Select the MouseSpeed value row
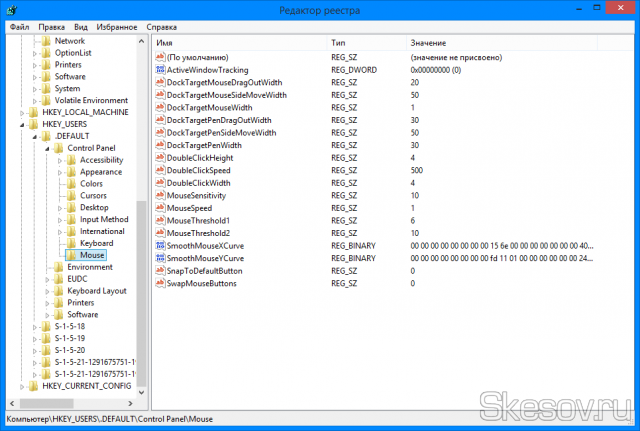The width and height of the screenshot is (640, 431). [x=189, y=208]
